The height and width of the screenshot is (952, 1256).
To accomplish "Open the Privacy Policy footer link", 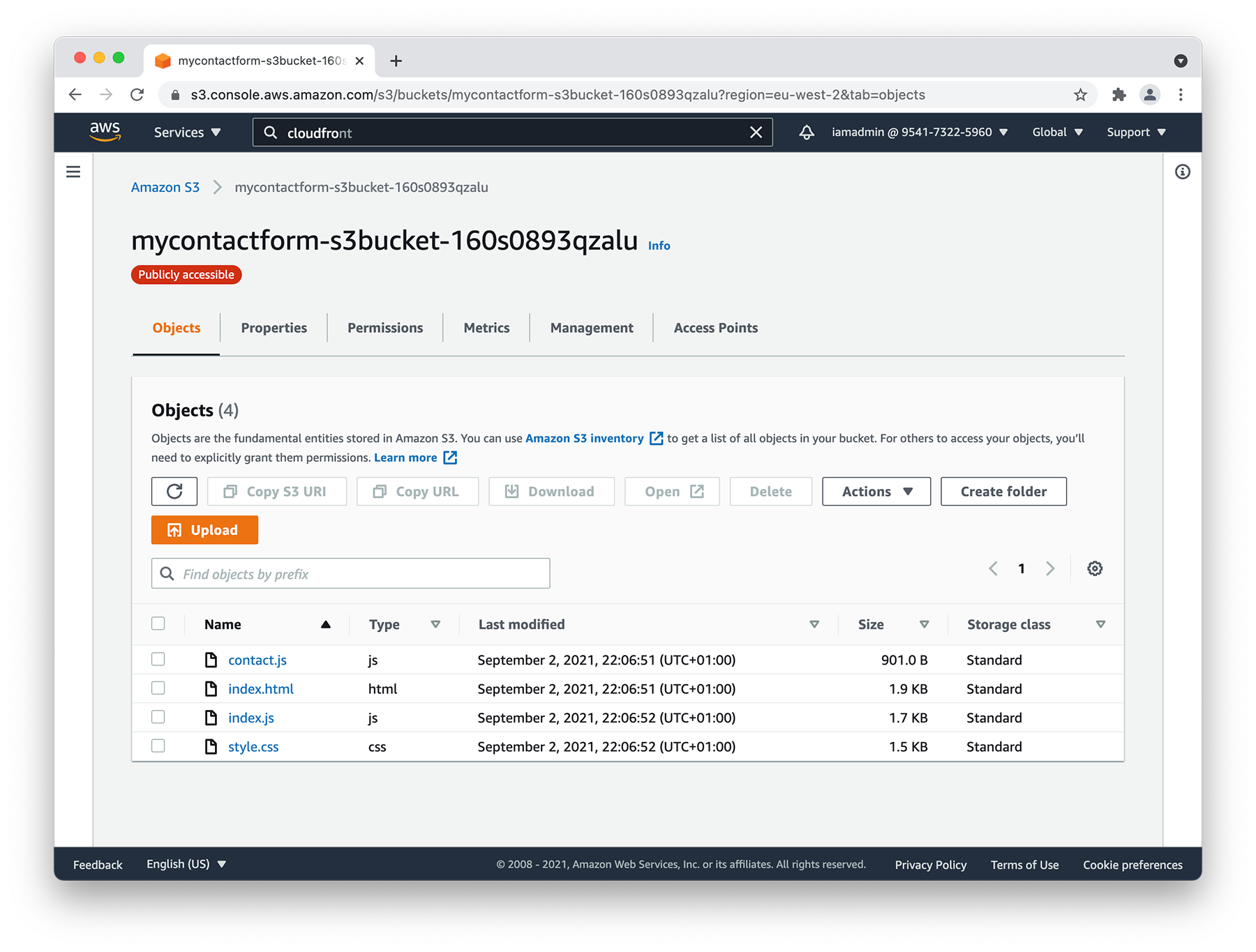I will coord(931,865).
